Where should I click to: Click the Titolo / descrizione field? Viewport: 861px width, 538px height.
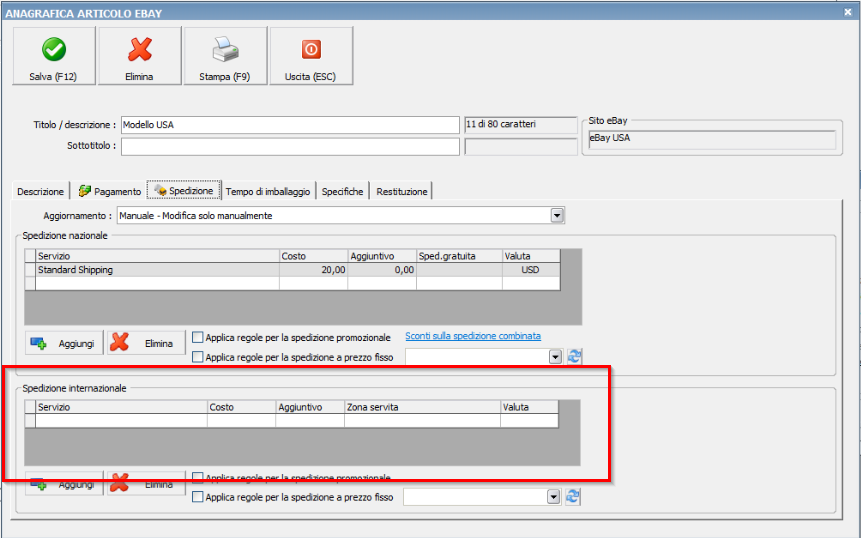(290, 125)
